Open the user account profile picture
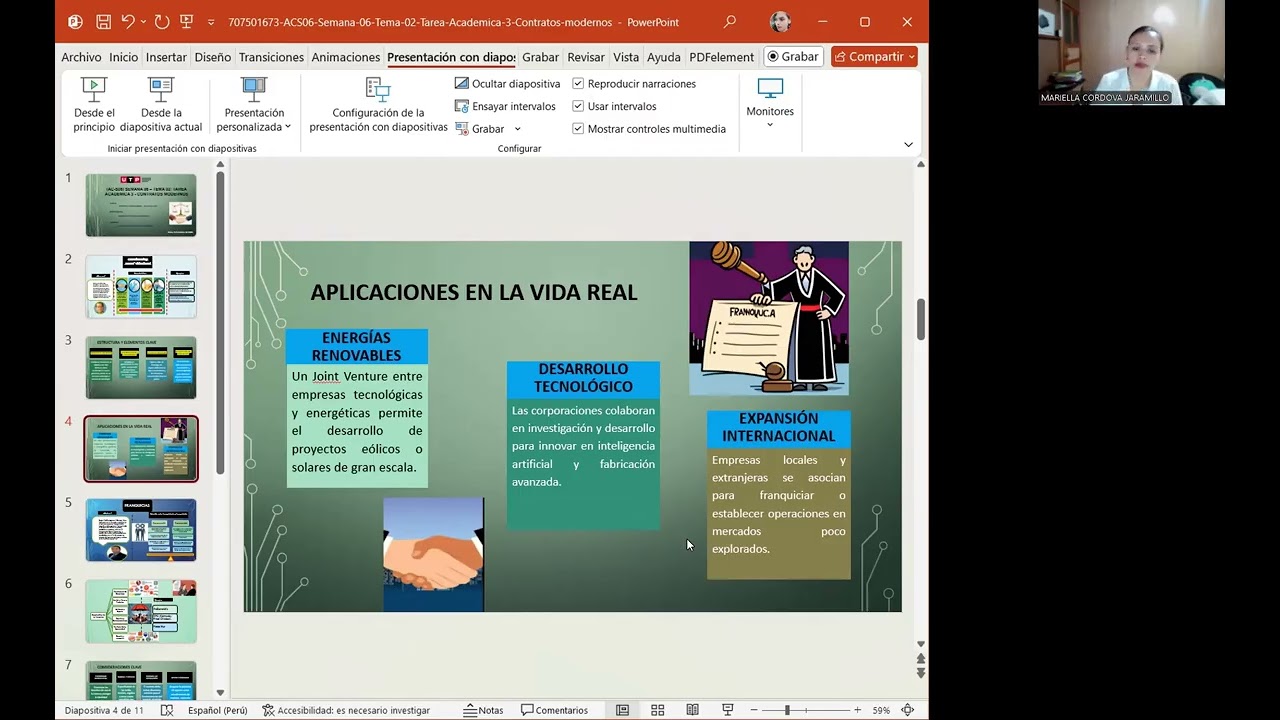This screenshot has height=720, width=1280. (x=781, y=22)
